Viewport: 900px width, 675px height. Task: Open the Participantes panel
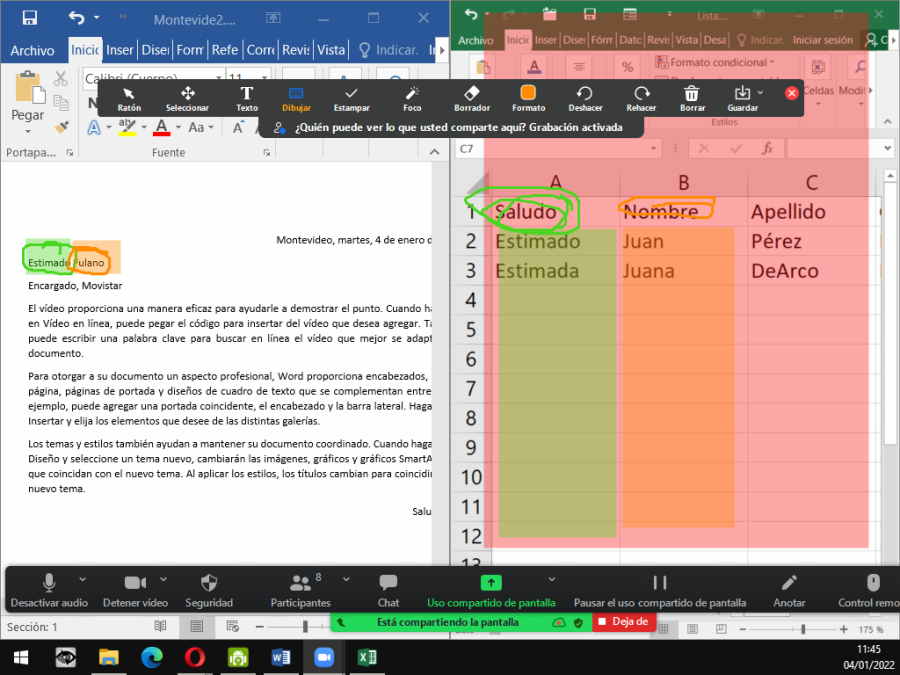[x=300, y=591]
